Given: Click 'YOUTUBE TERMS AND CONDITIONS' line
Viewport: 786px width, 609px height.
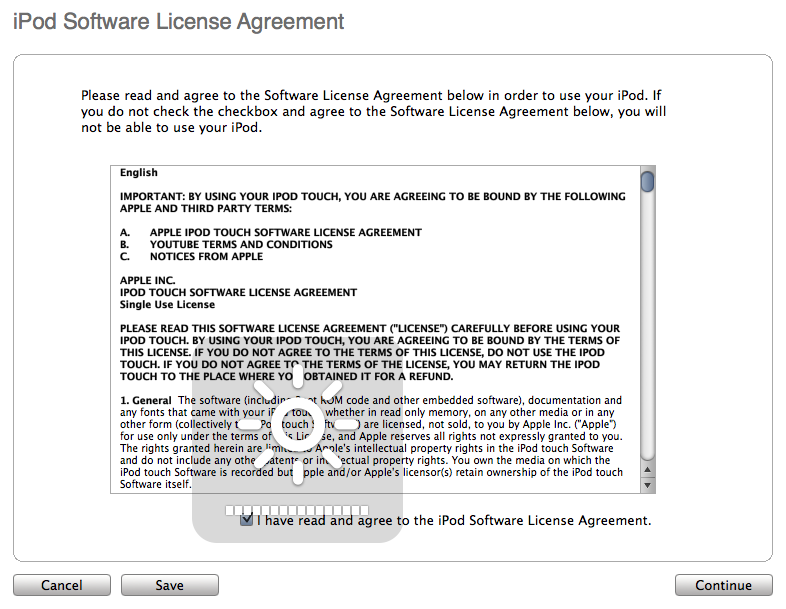Looking at the screenshot, I should [x=241, y=245].
